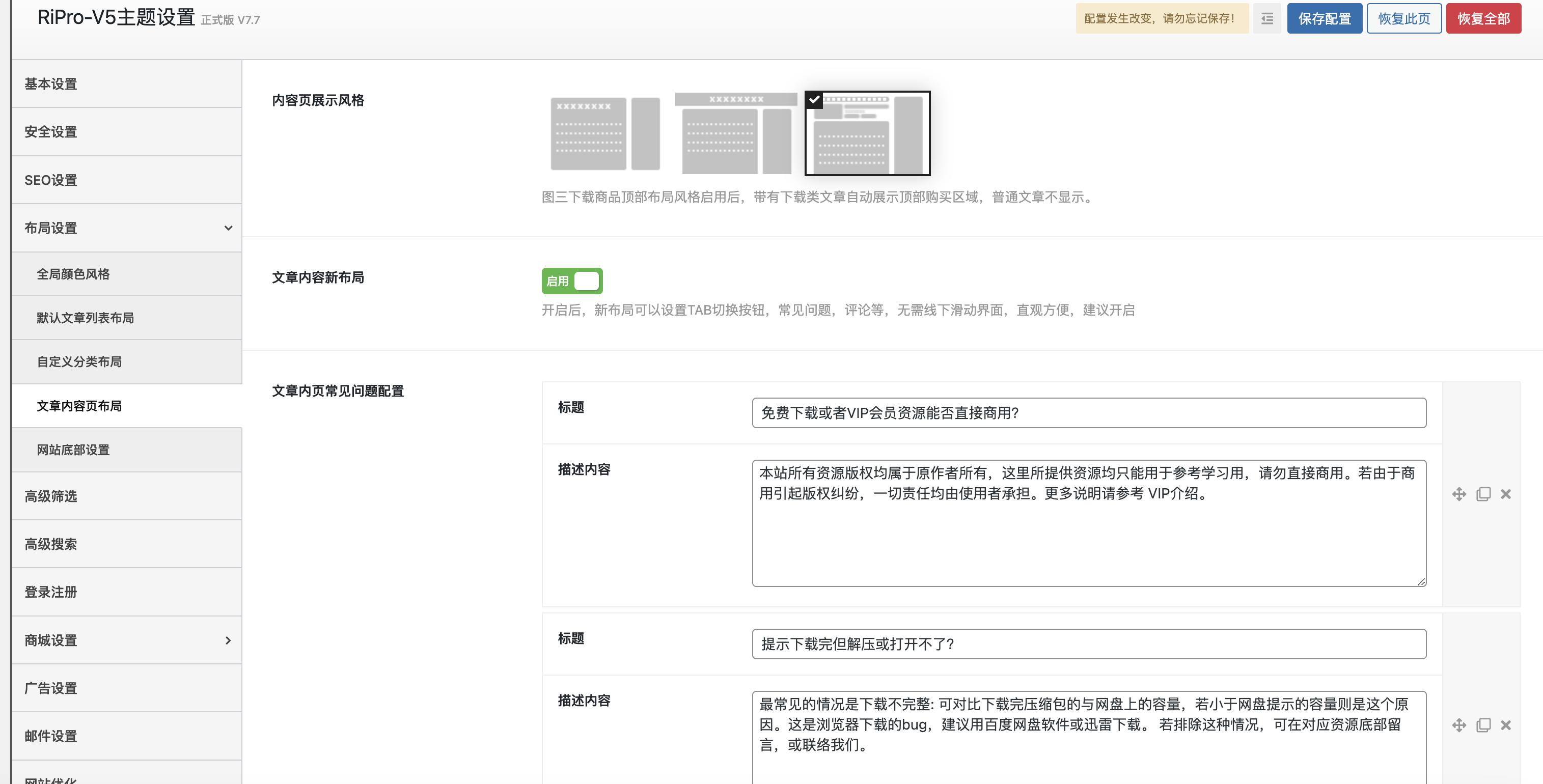This screenshot has width=1543, height=784.
Task: Select 文章内容页布局 submenu item
Action: coord(127,406)
